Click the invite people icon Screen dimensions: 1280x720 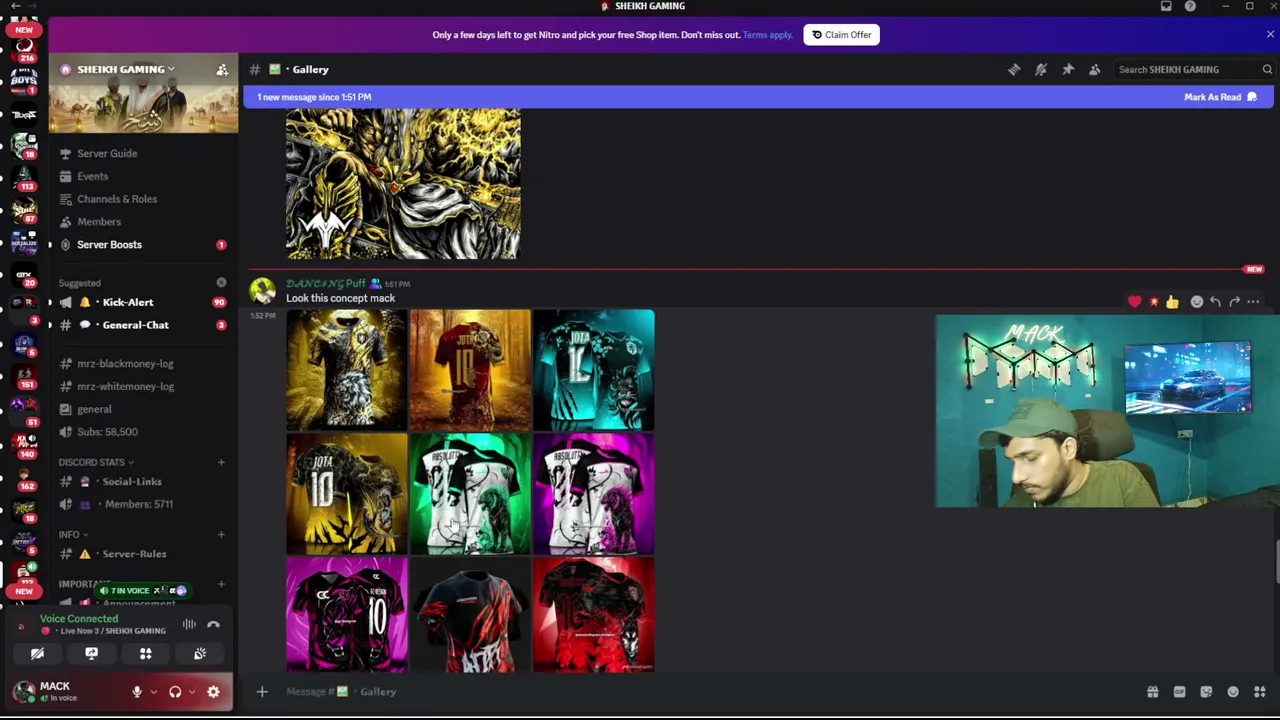(x=222, y=69)
